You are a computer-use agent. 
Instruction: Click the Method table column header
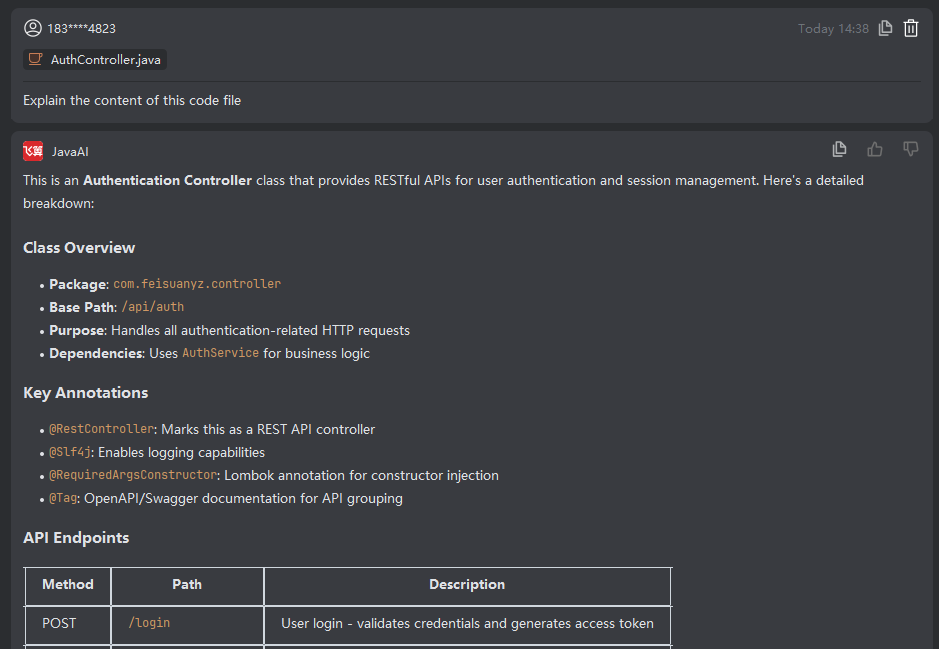coord(68,585)
